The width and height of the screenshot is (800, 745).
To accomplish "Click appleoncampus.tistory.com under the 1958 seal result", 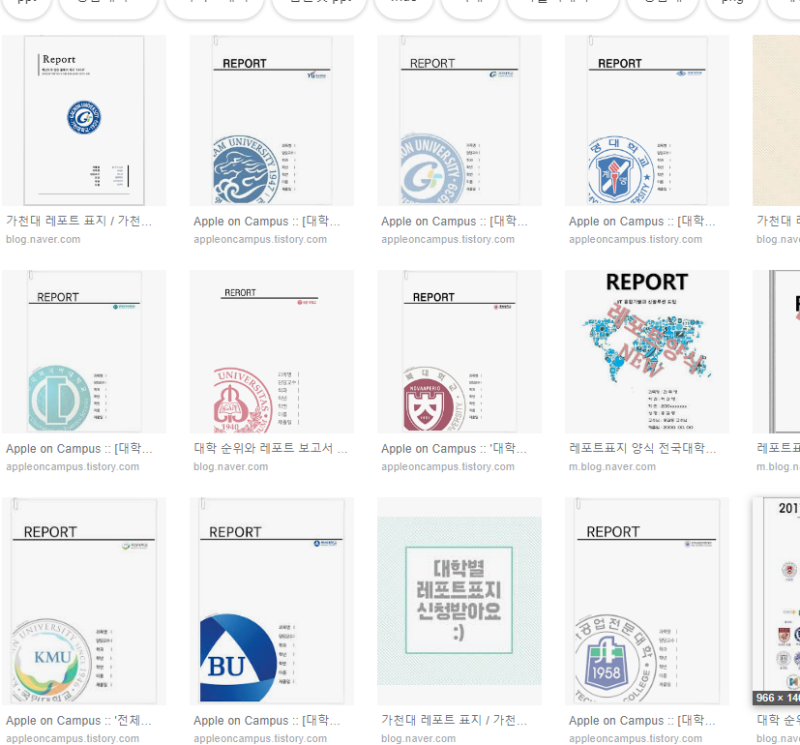I will click(x=636, y=738).
